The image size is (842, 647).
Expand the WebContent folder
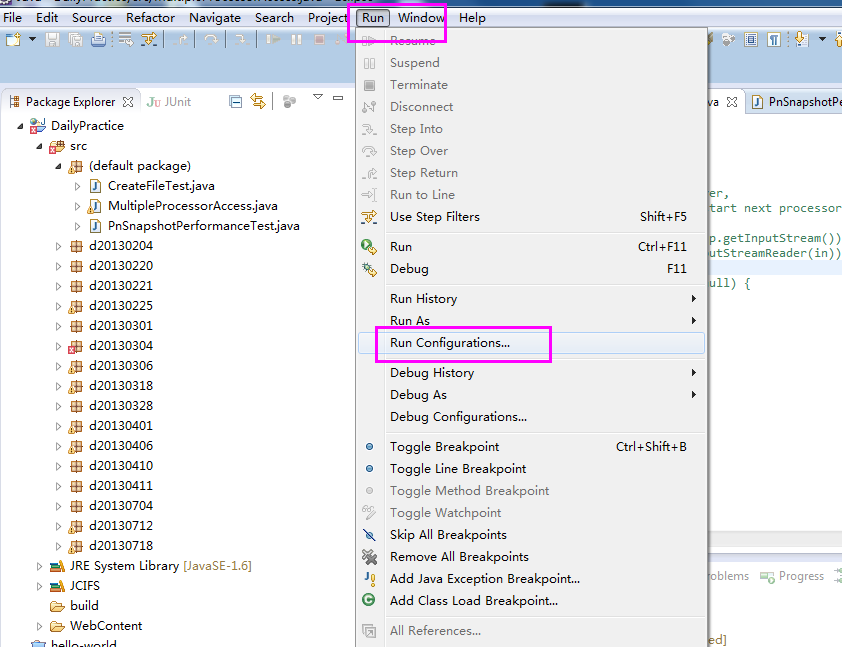(39, 626)
